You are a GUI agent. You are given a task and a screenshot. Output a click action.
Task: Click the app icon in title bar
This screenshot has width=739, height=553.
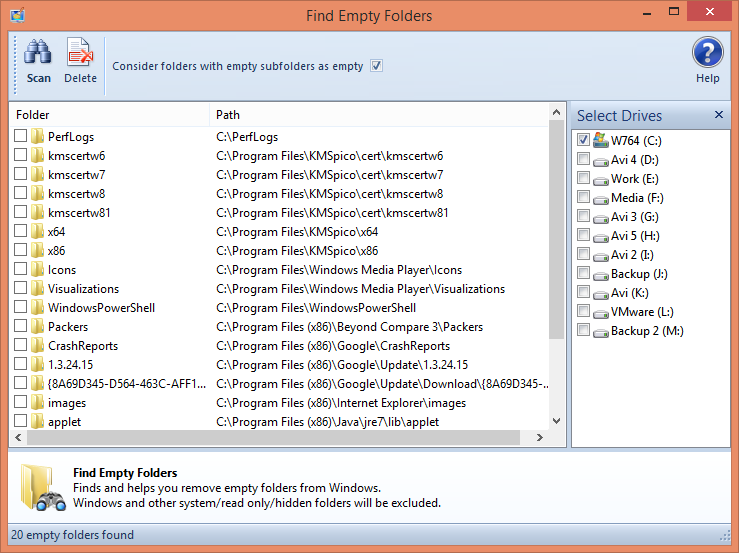point(17,15)
